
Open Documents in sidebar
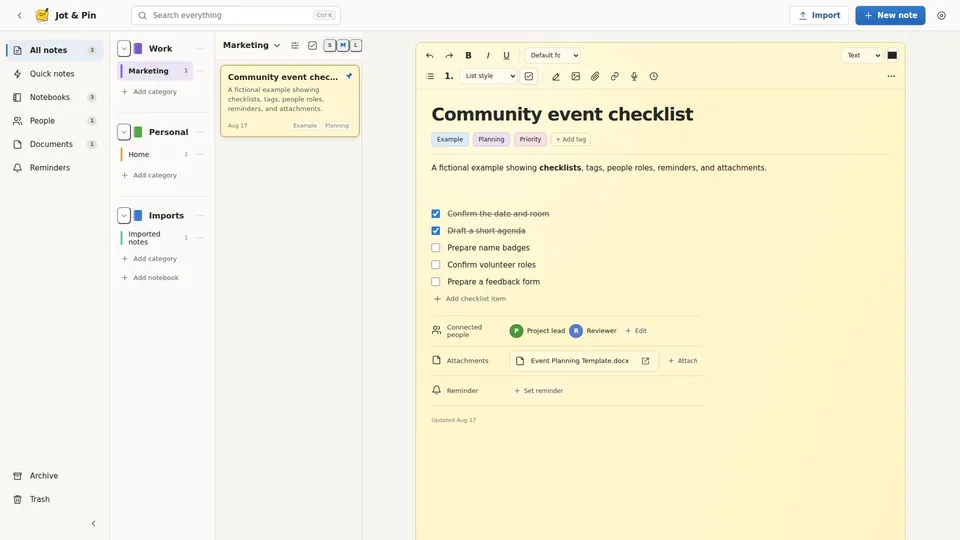(x=55, y=144)
